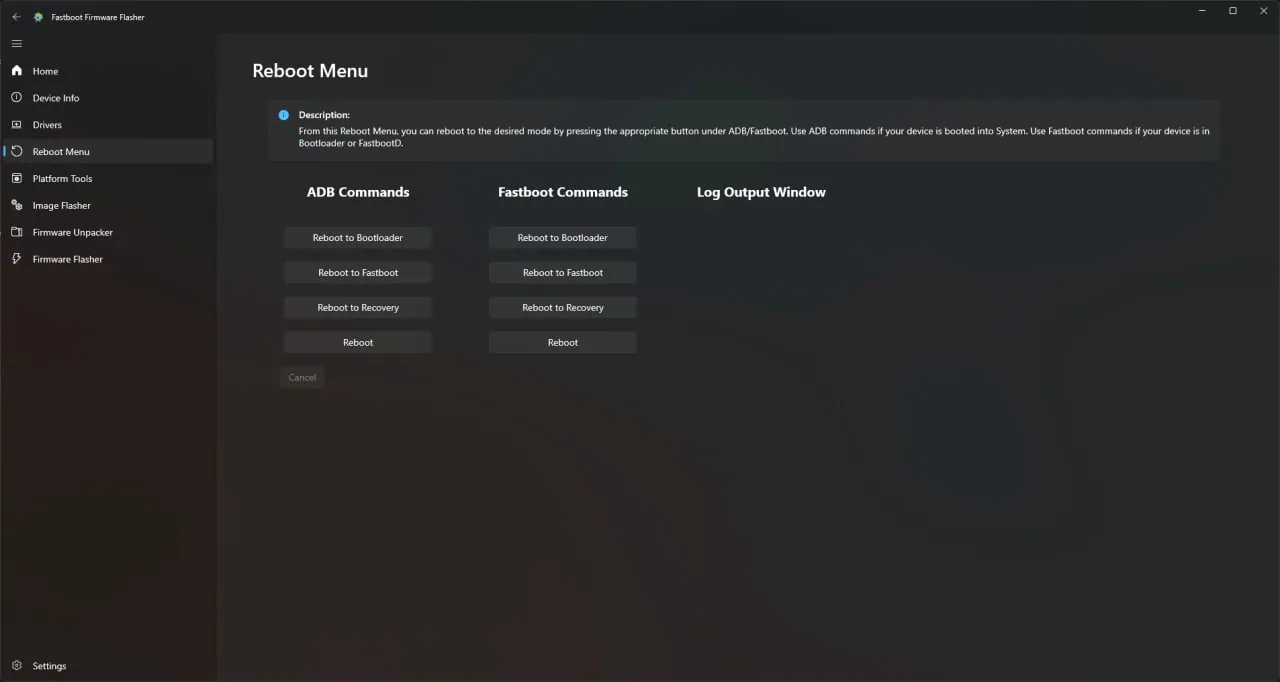Click the Fastboot Commands heading
Image resolution: width=1280 pixels, height=682 pixels.
(563, 192)
